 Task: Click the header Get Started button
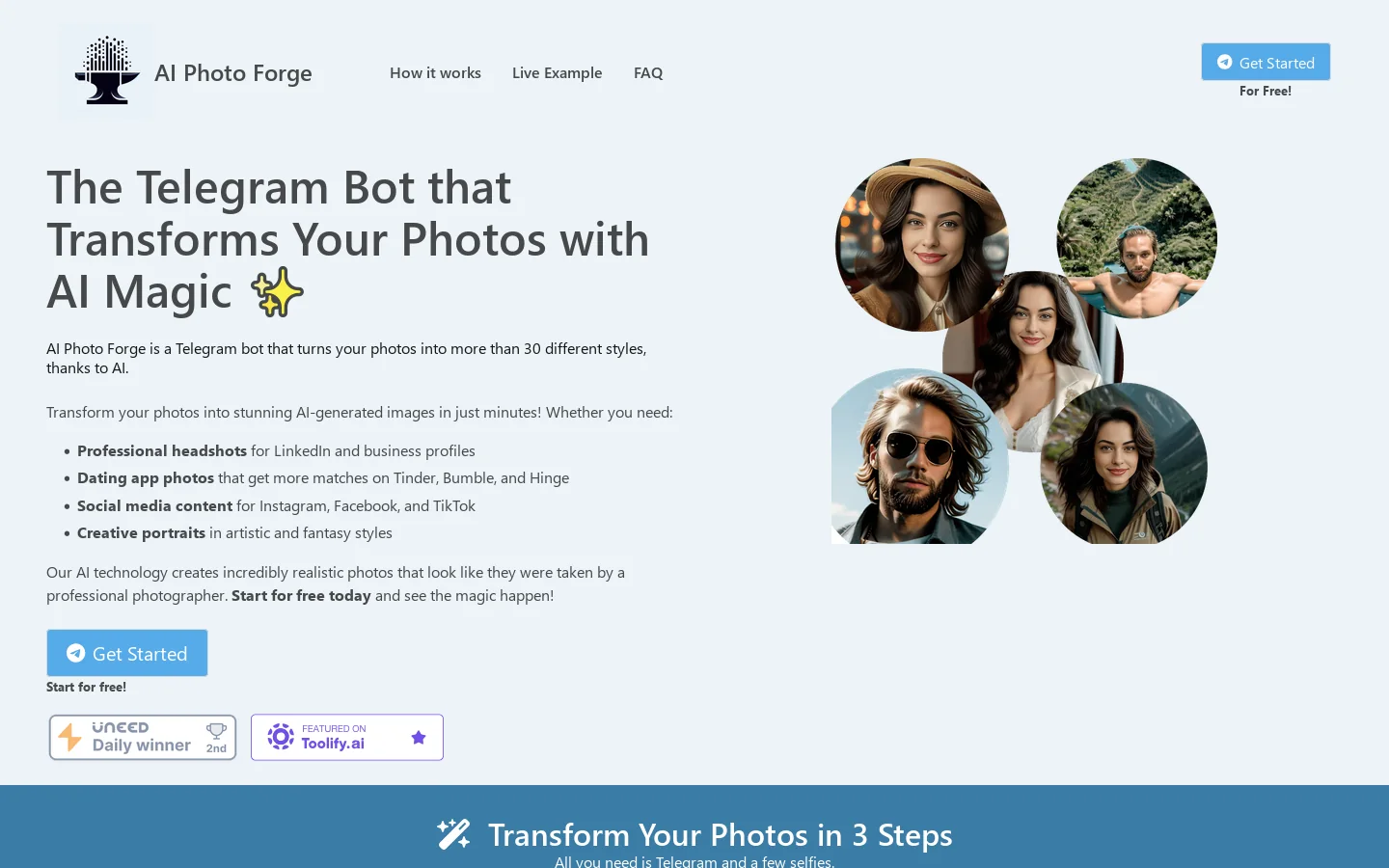(x=1266, y=62)
